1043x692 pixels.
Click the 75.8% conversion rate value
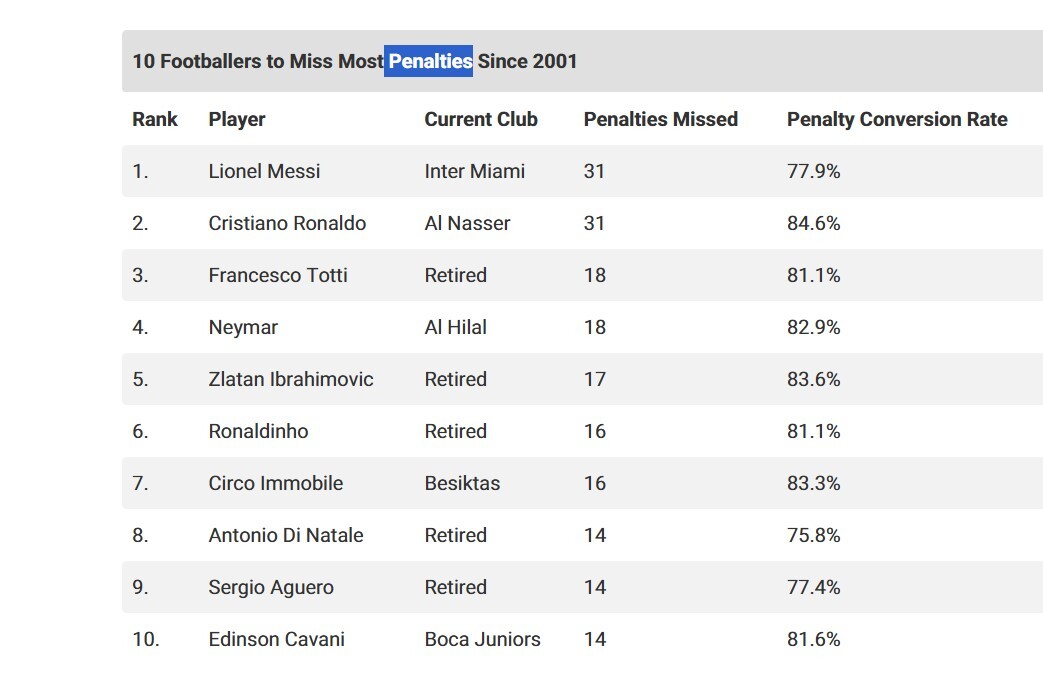click(x=813, y=535)
